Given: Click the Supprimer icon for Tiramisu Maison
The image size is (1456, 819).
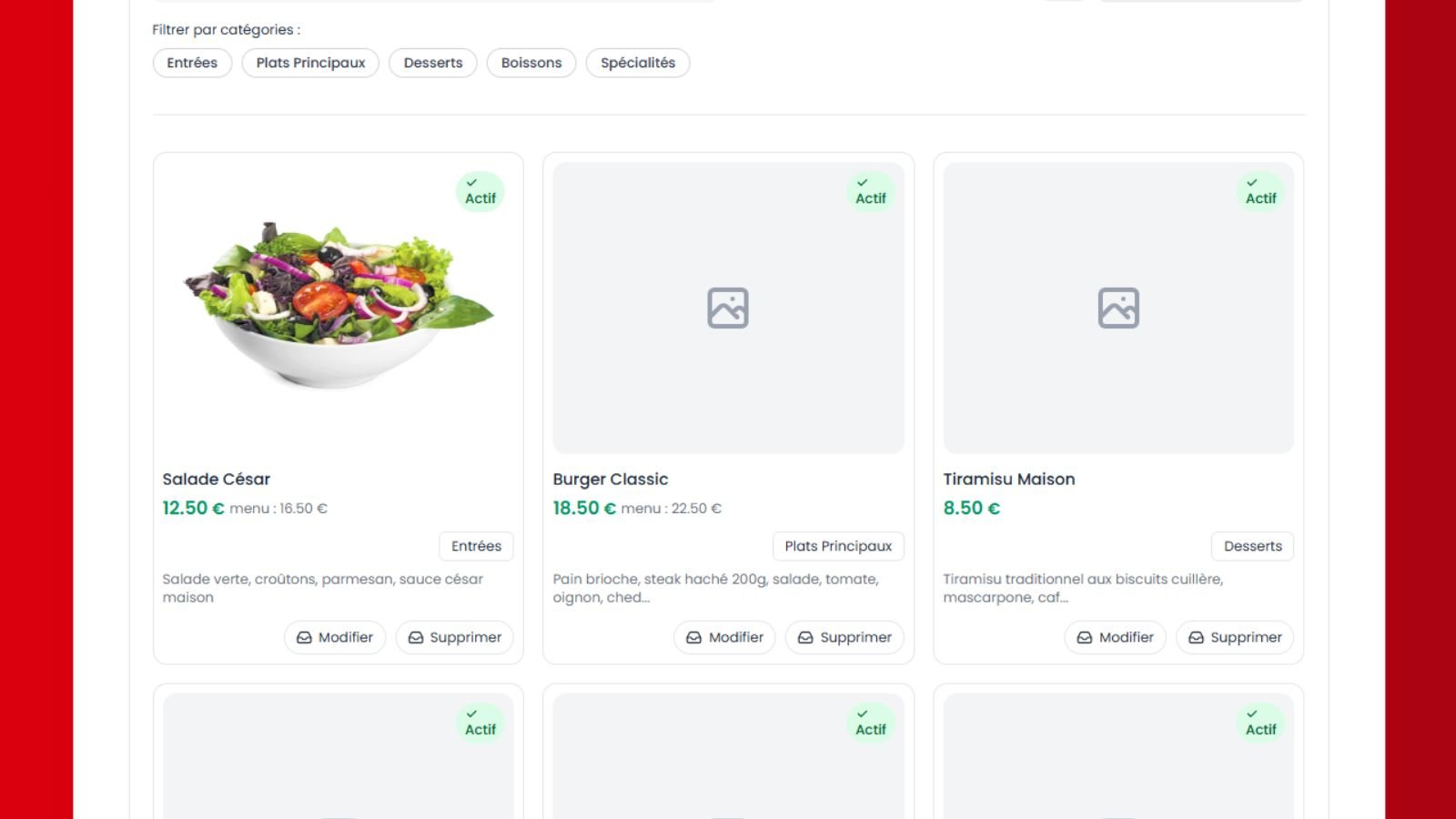Looking at the screenshot, I should [x=1196, y=638].
